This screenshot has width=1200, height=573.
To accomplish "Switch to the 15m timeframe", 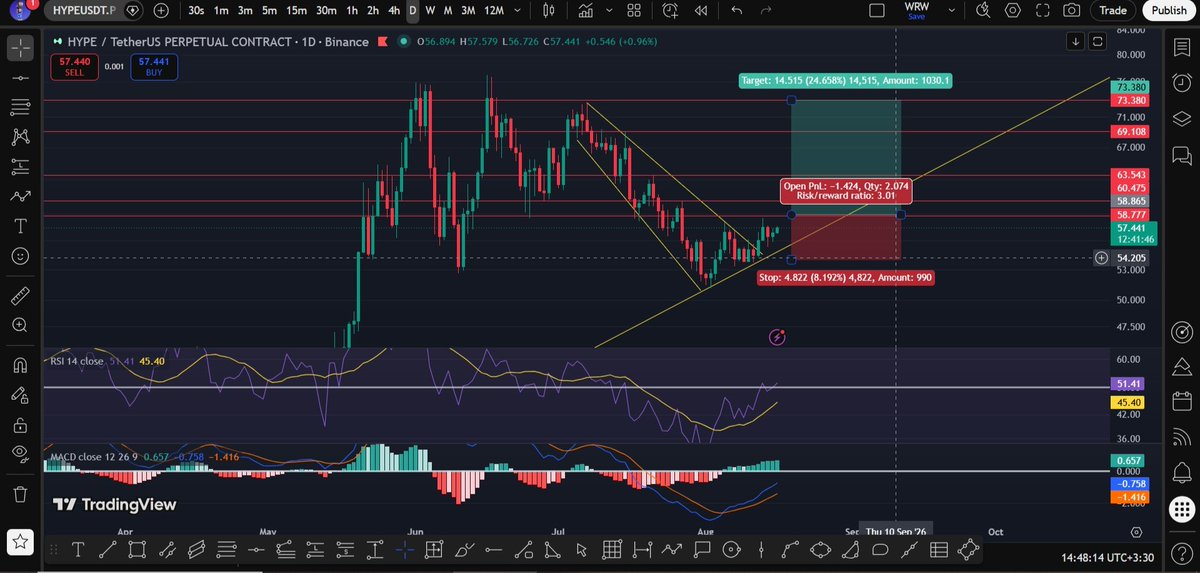I will tap(296, 10).
